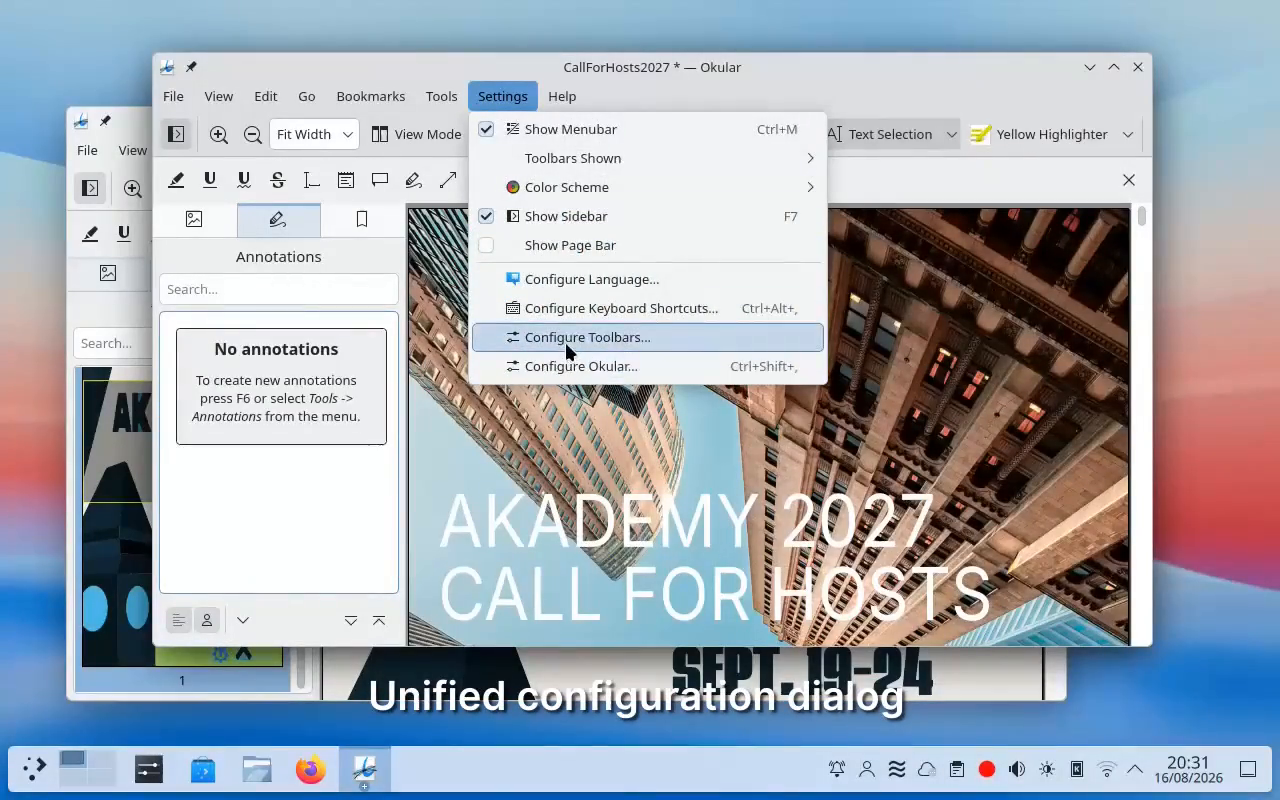The image size is (1280, 800).
Task: Open Dolphin file manager from taskbar
Action: click(257, 769)
